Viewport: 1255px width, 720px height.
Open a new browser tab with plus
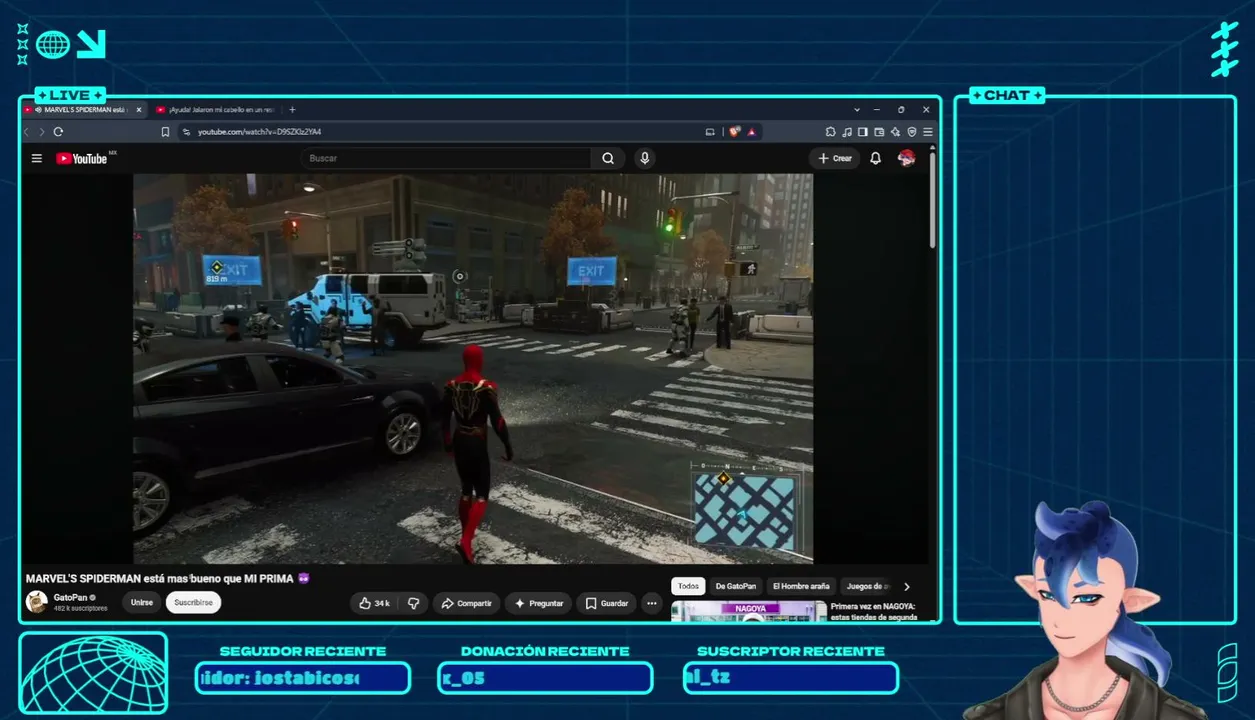tap(292, 109)
